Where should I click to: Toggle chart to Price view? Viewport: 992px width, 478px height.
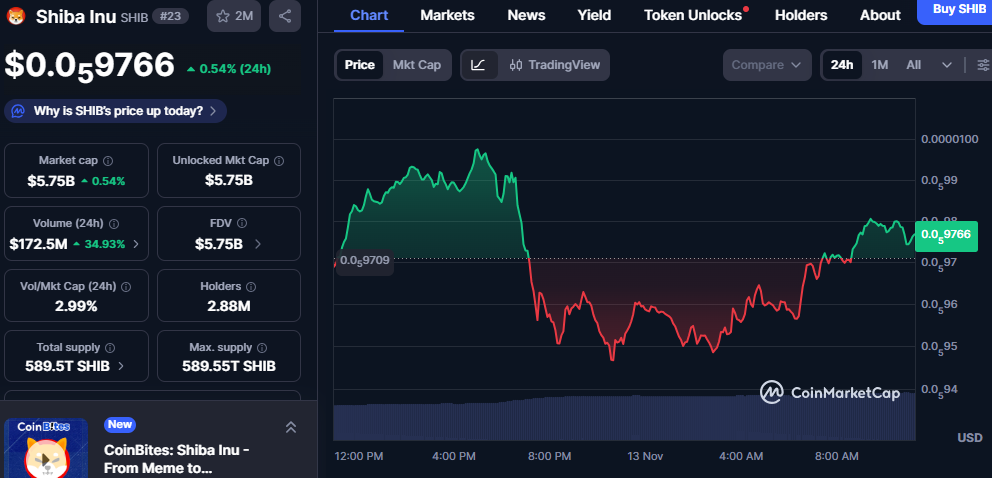360,65
